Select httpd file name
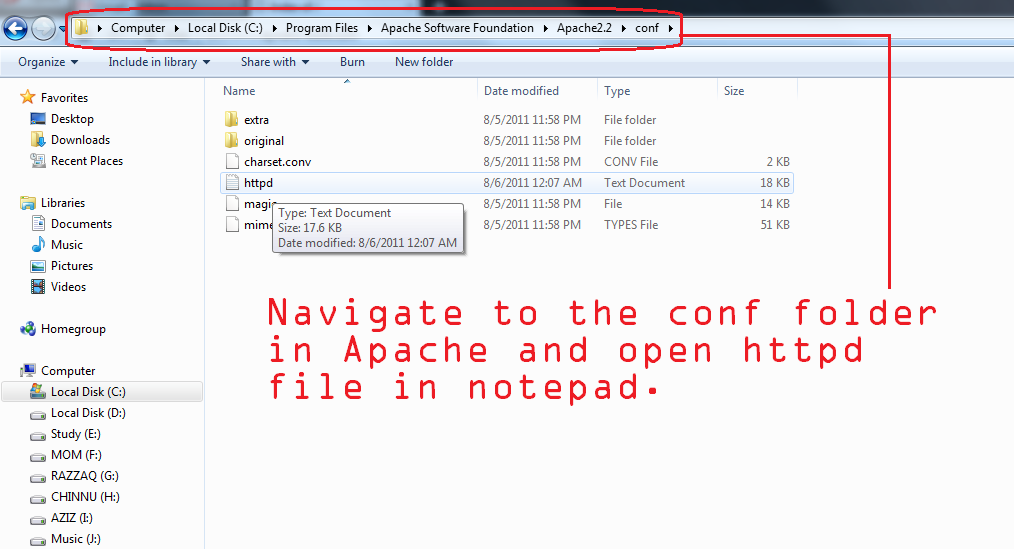Viewport: 1014px width, 552px height. coord(258,183)
